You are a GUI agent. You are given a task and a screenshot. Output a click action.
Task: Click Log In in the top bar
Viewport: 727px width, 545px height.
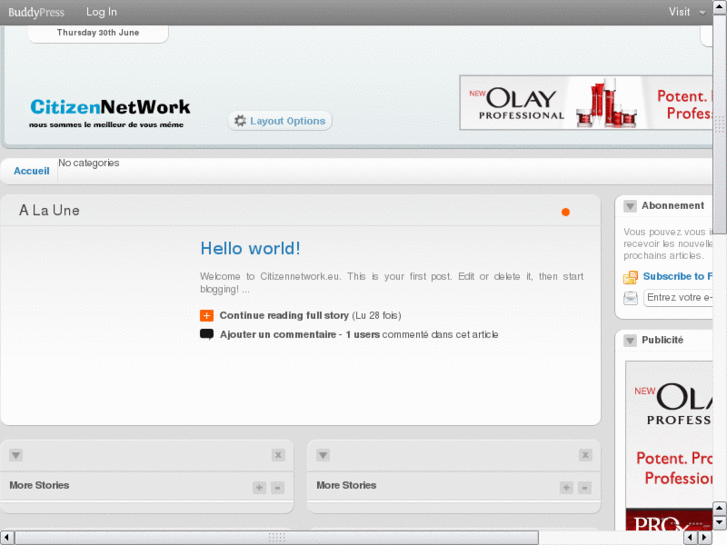tap(102, 12)
